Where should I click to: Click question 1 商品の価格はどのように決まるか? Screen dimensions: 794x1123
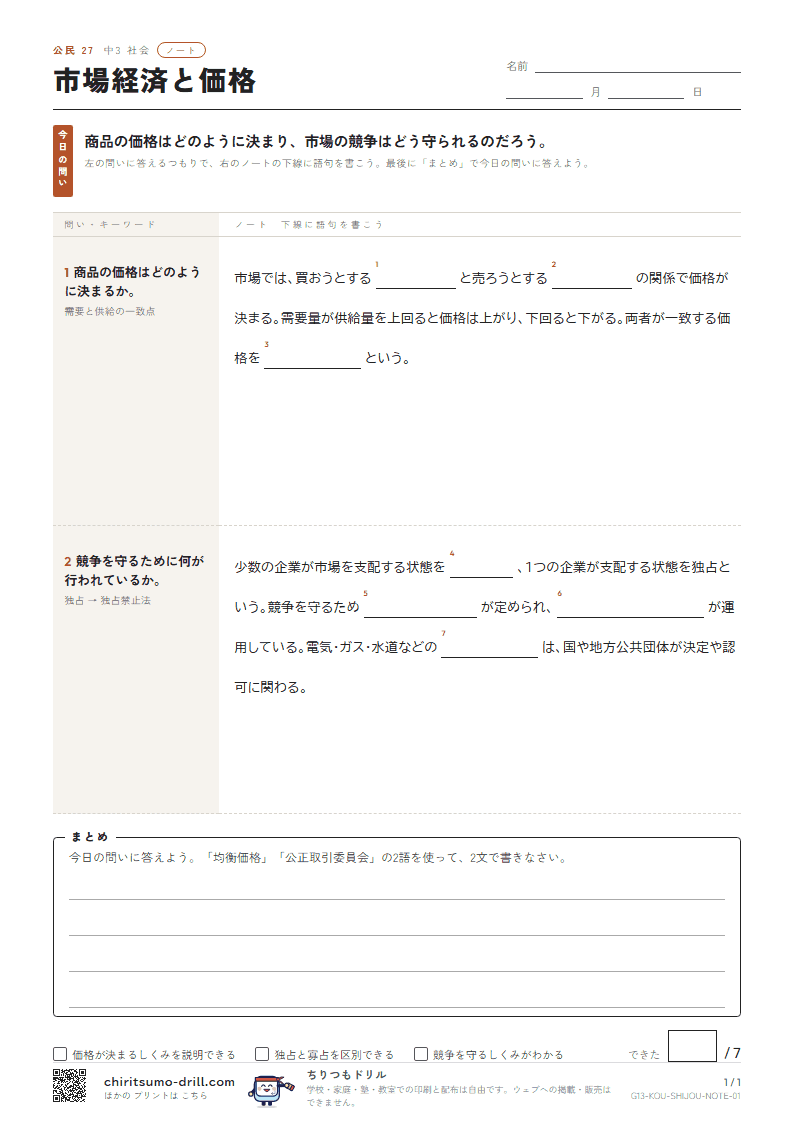(132, 281)
